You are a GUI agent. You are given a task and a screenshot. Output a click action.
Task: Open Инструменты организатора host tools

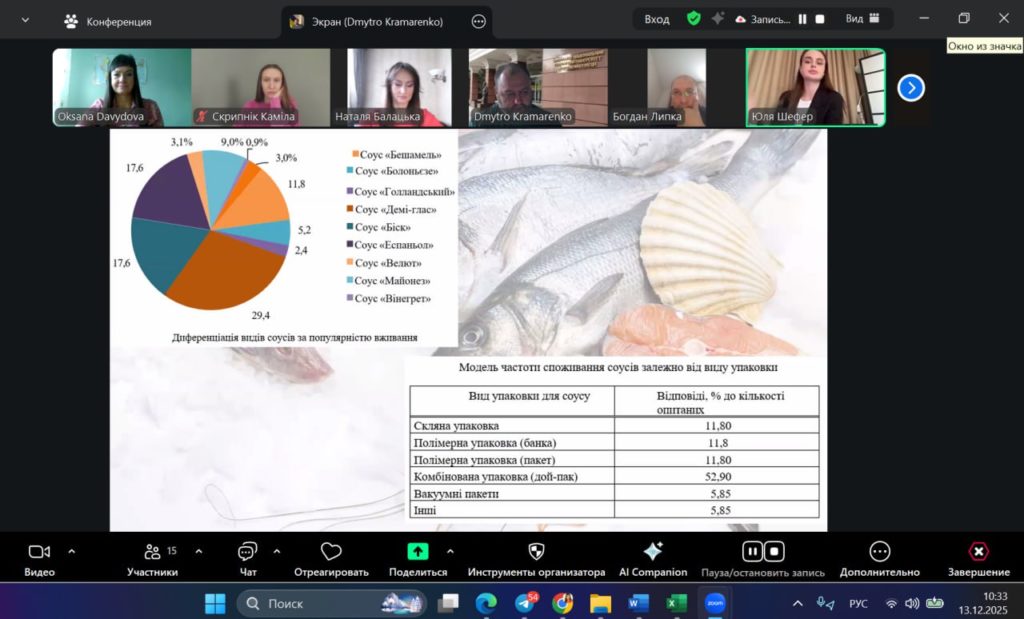536,558
